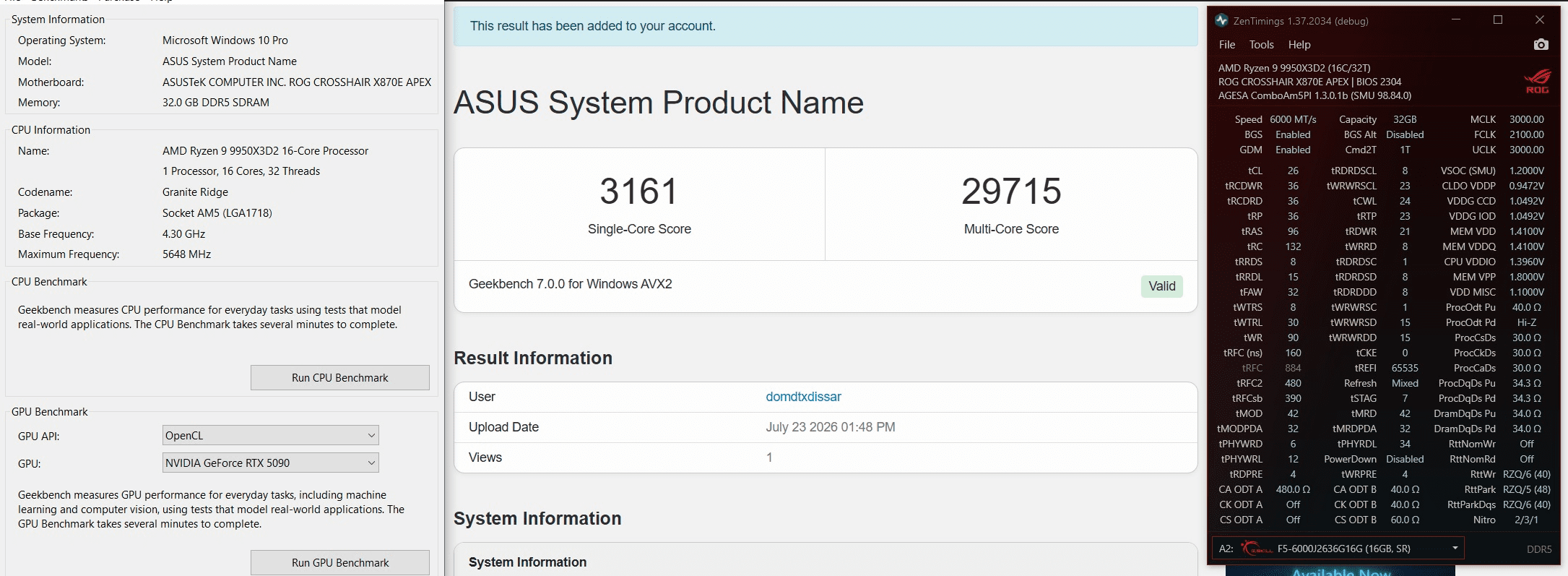
Task: Click the greyed tRFC value 884
Action: pyautogui.click(x=1293, y=368)
